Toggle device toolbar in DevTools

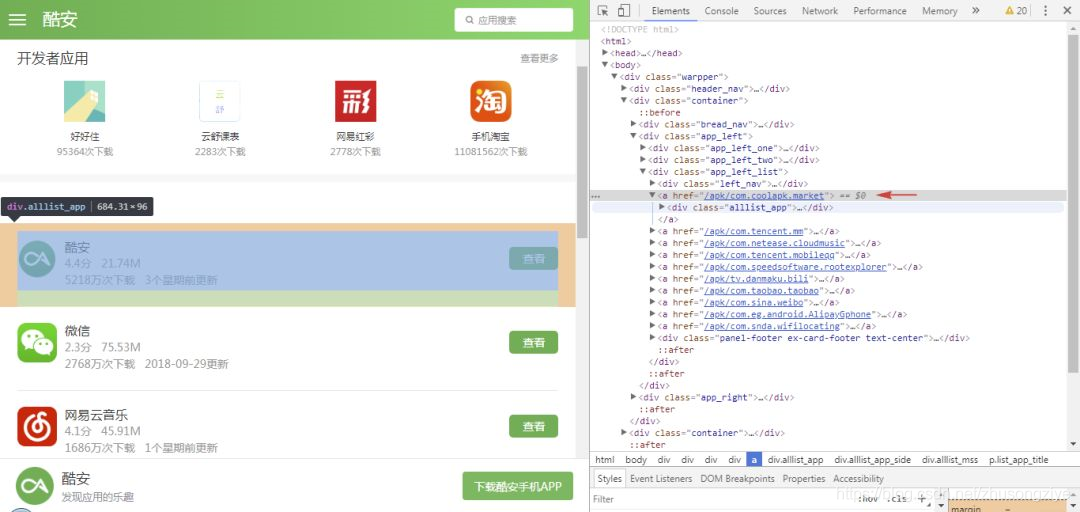coord(623,10)
